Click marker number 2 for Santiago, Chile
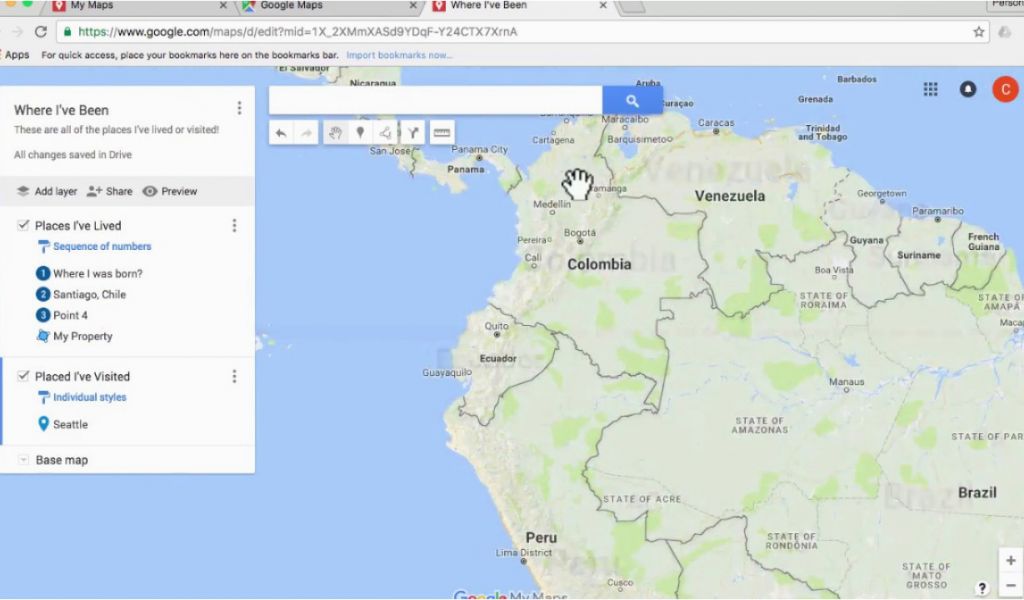This screenshot has height=600, width=1024. coord(43,294)
